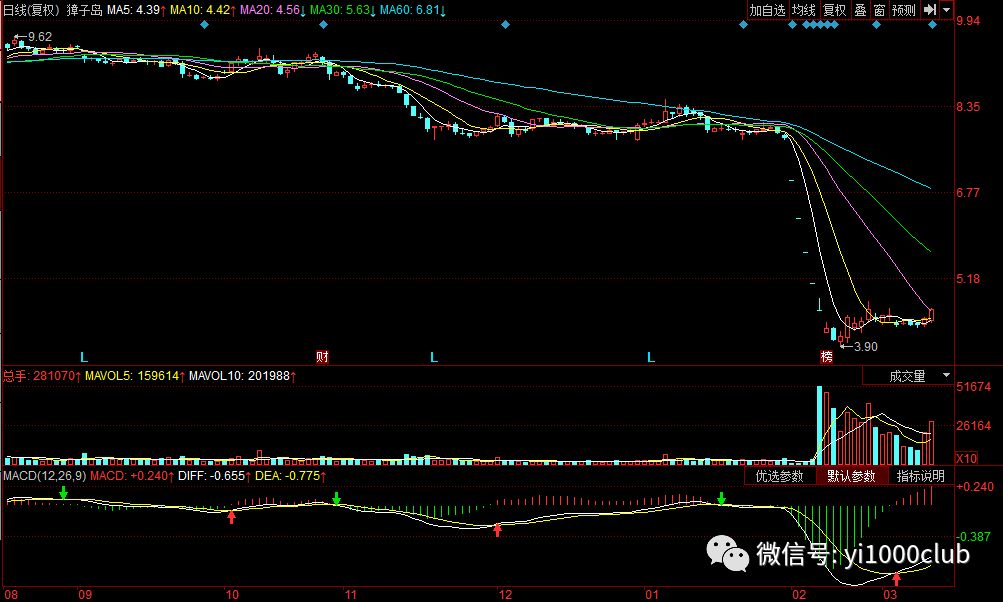
Task: Click the 9.94 price axis label
Action: [968, 21]
